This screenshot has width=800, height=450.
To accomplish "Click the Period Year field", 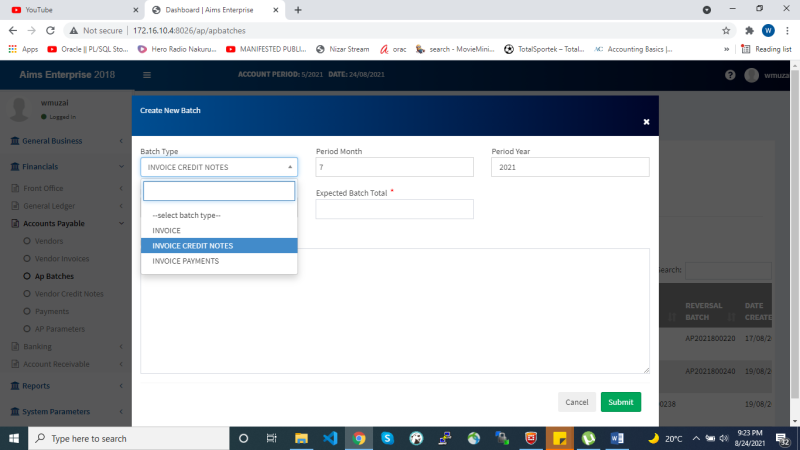I will 570,168.
